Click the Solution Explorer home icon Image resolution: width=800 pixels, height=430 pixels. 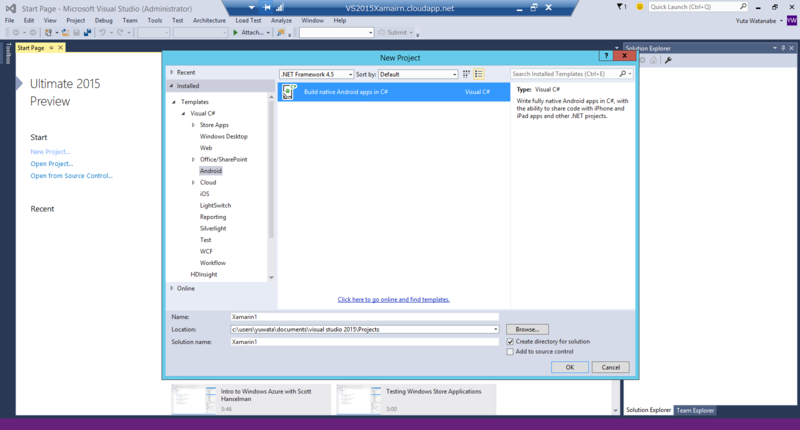click(653, 60)
